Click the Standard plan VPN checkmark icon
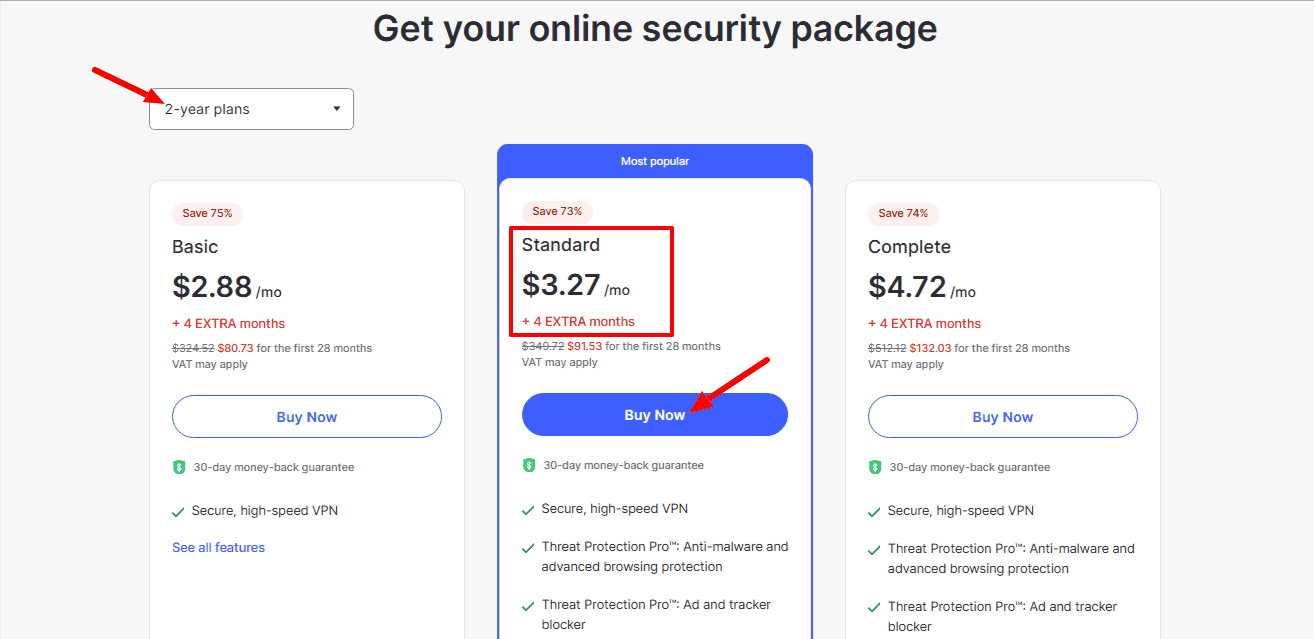The image size is (1314, 639). 528,509
